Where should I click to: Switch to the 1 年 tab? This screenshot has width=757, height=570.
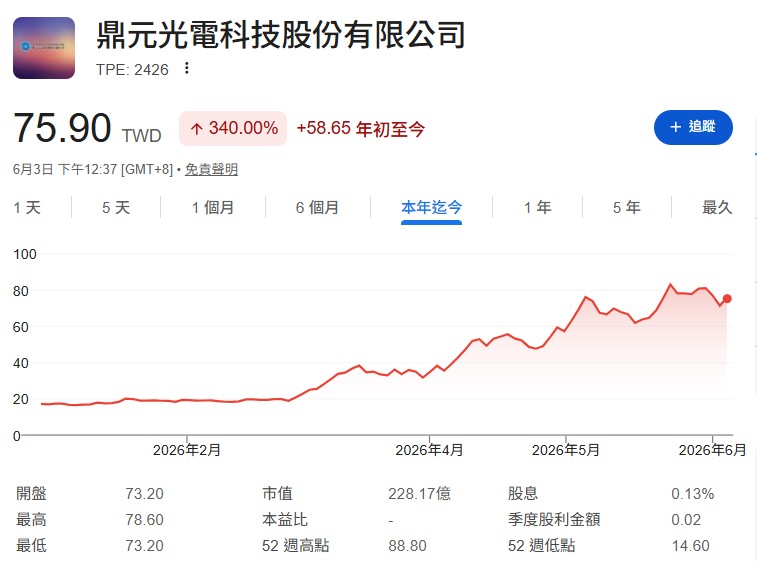point(537,208)
